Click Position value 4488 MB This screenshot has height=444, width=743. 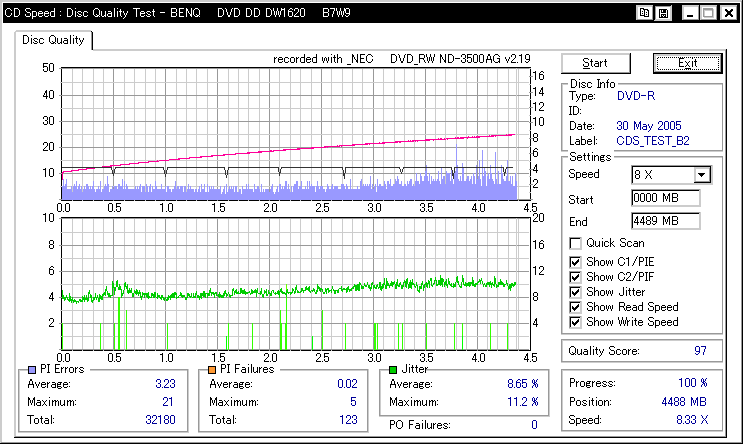[684, 402]
